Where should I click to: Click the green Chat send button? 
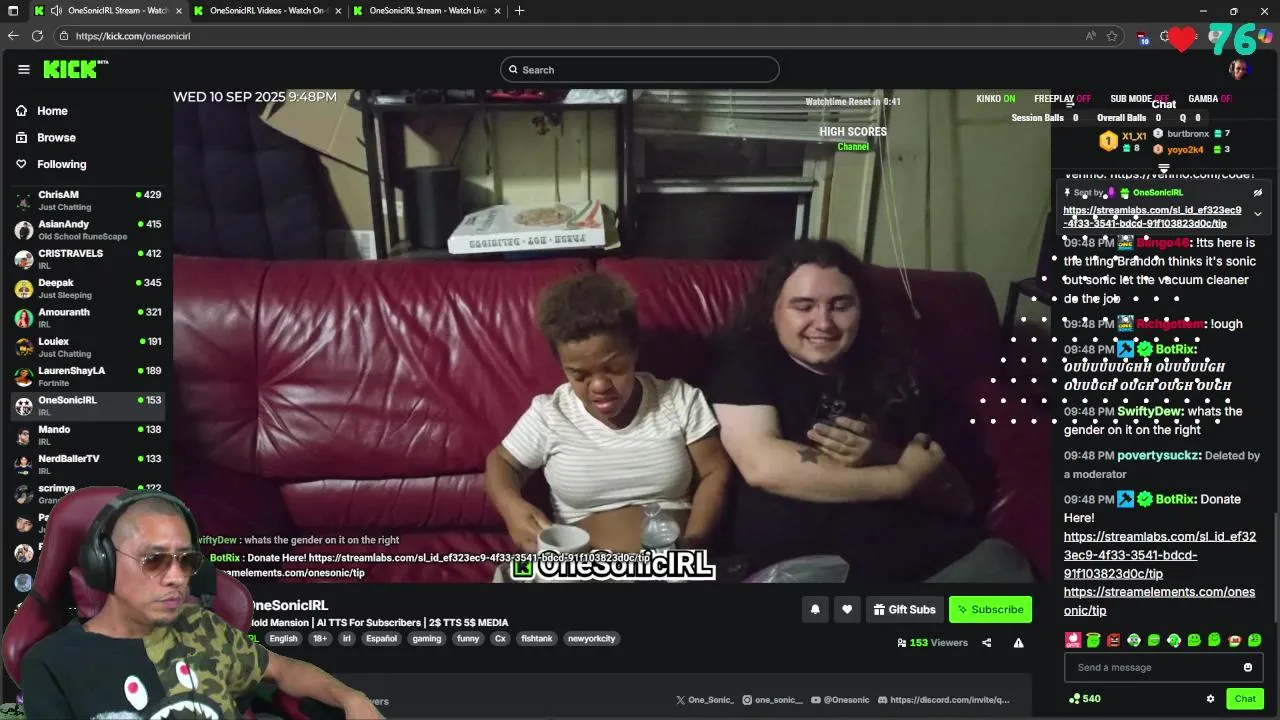click(x=1245, y=699)
